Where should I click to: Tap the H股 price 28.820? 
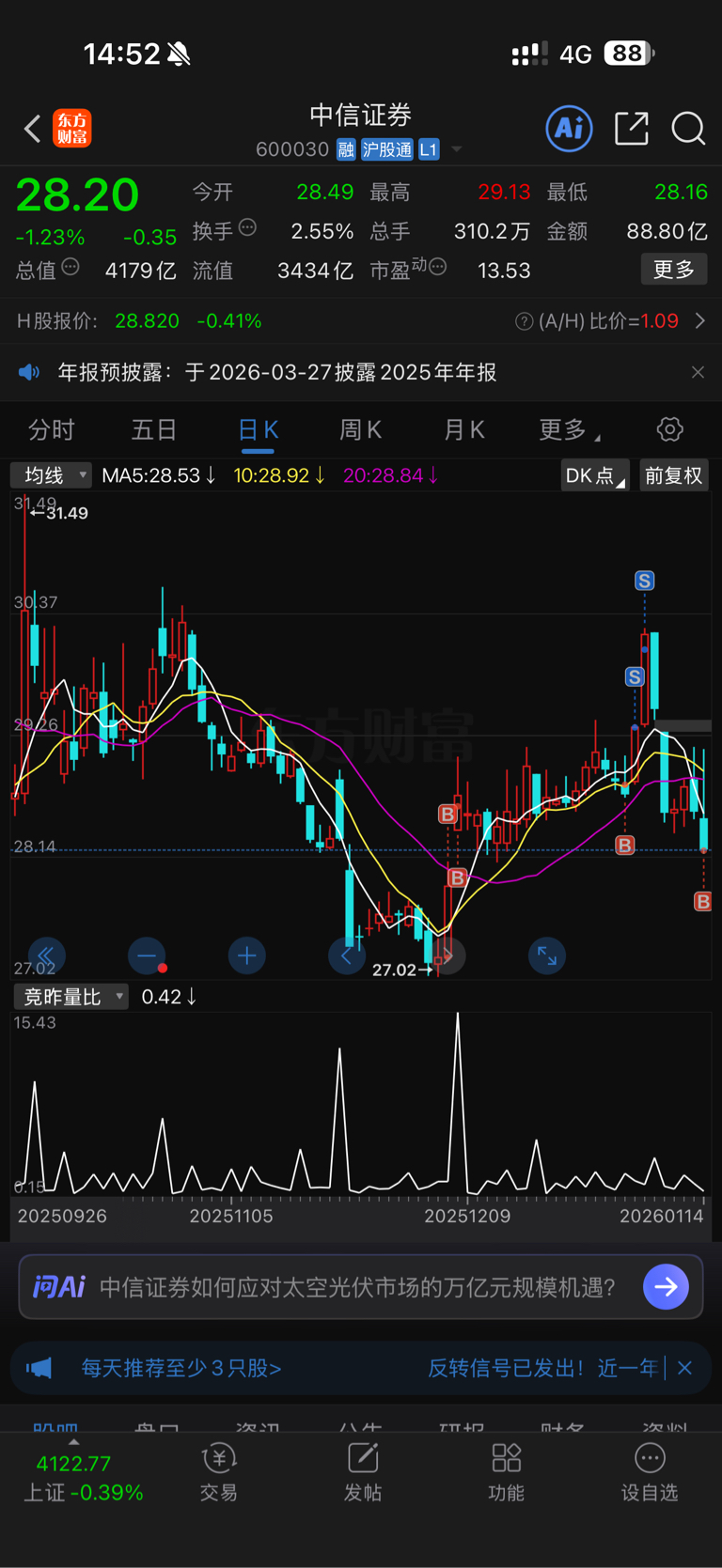(147, 321)
